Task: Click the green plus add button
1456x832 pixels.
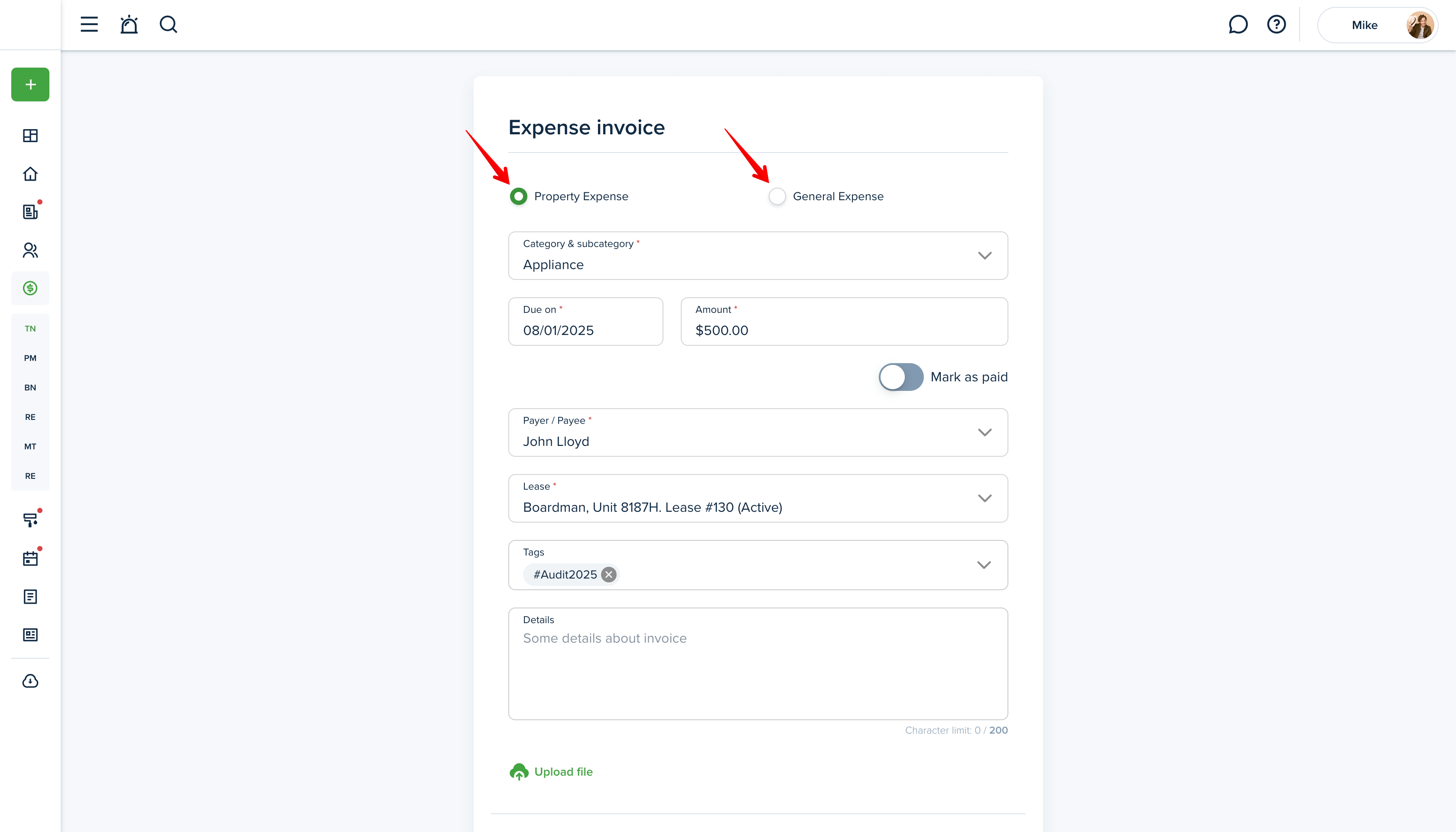Action: tap(30, 84)
